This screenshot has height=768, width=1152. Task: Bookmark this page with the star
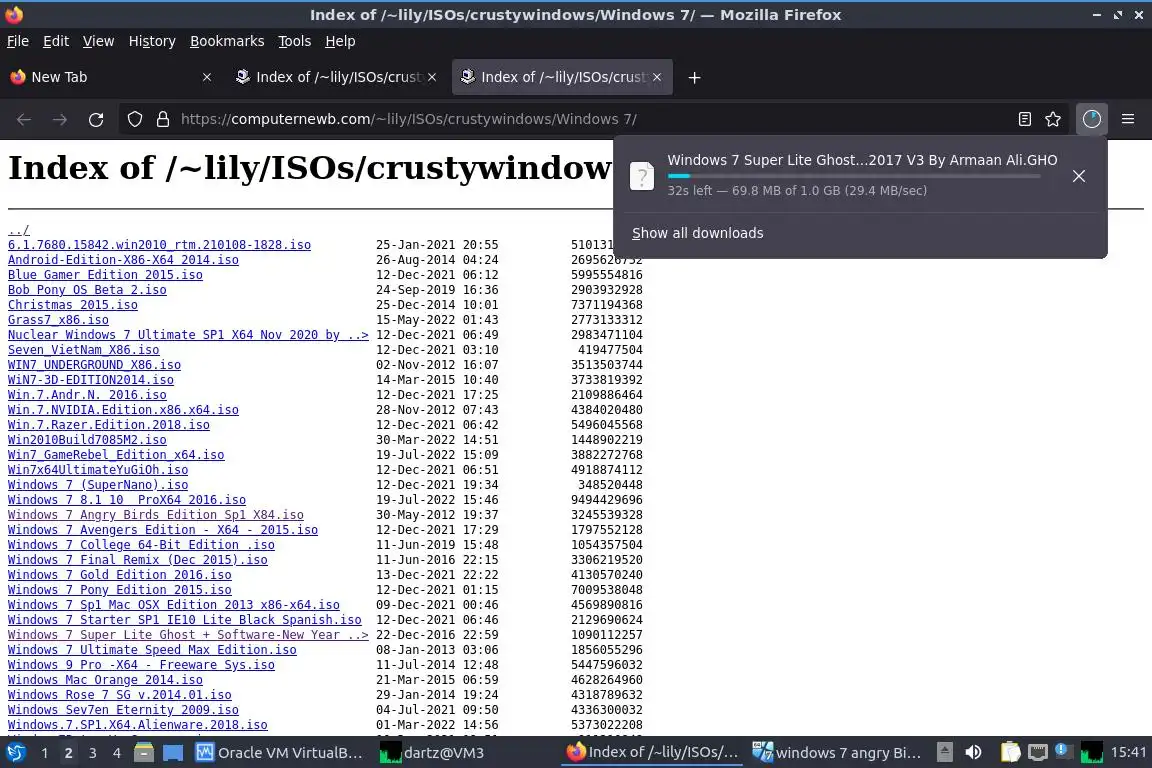click(1053, 119)
